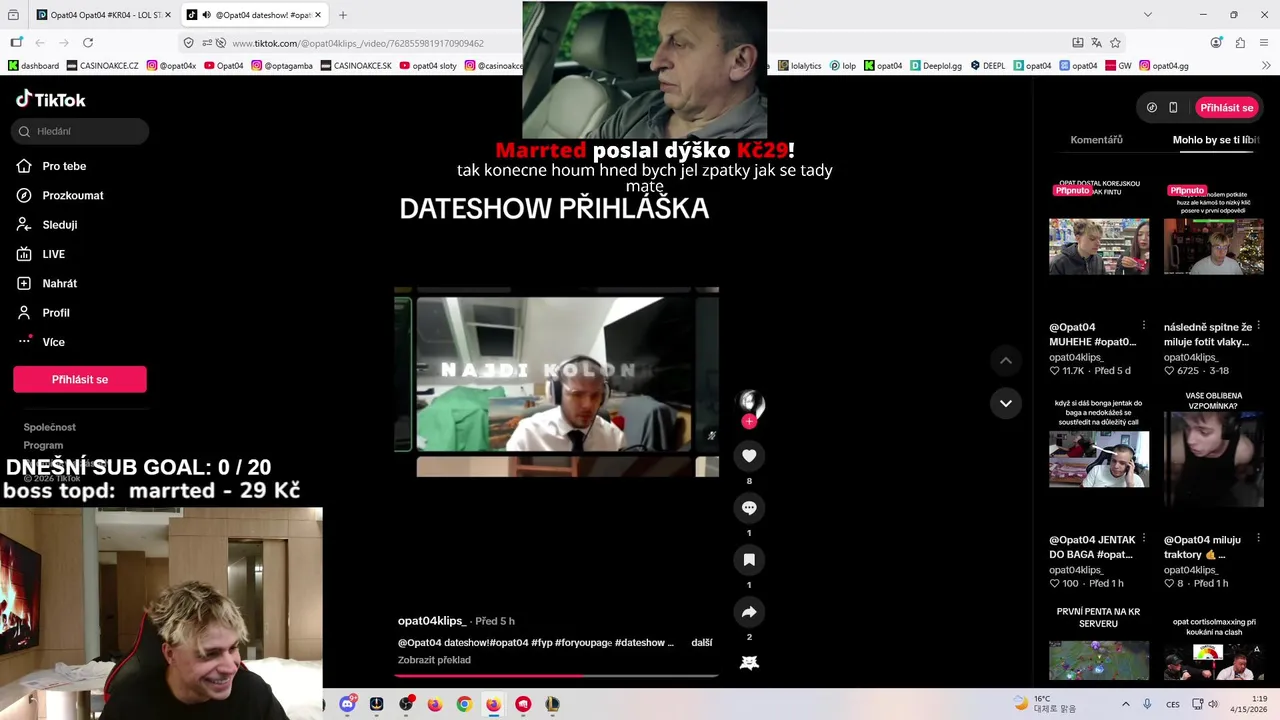Reload the page in browser toolbar
Image resolution: width=1280 pixels, height=720 pixels.
[x=88, y=43]
